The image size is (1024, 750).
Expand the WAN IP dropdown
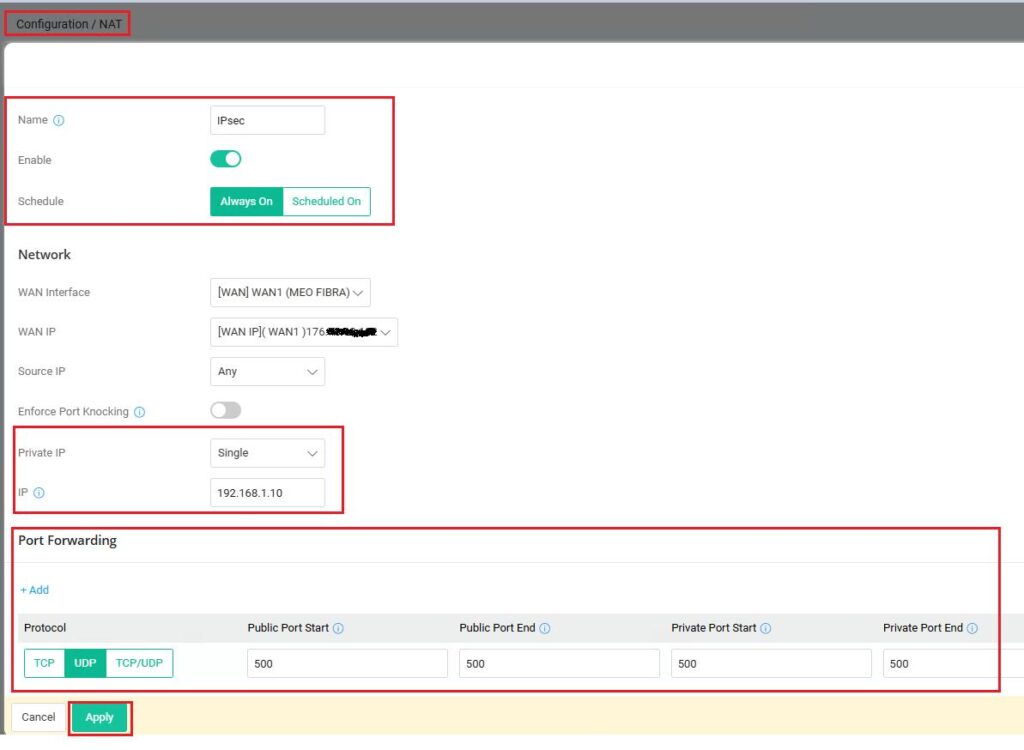tap(304, 332)
